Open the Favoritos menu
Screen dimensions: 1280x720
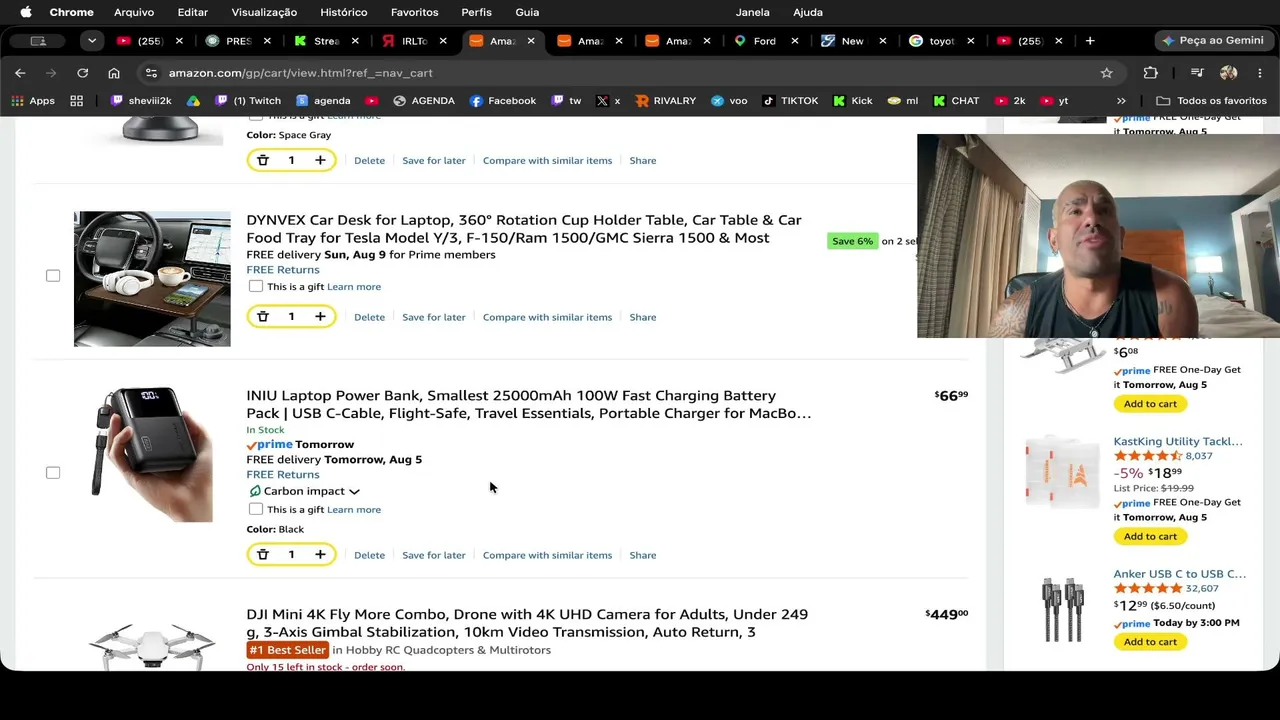(414, 12)
